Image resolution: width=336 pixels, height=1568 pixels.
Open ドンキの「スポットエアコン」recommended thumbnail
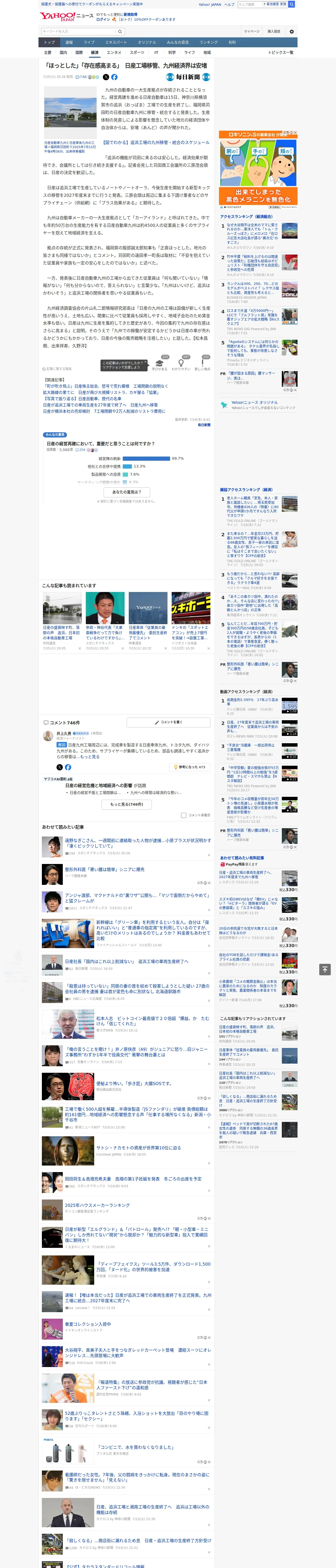pyautogui.click(x=190, y=608)
